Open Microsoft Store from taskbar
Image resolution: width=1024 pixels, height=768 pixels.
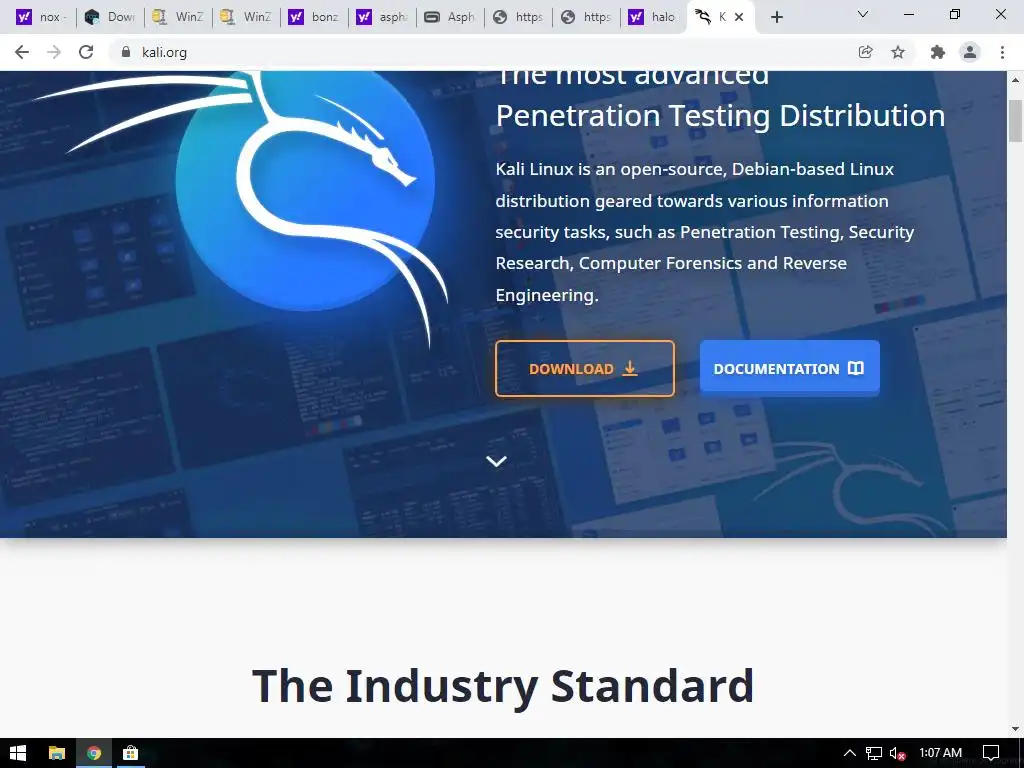click(131, 753)
